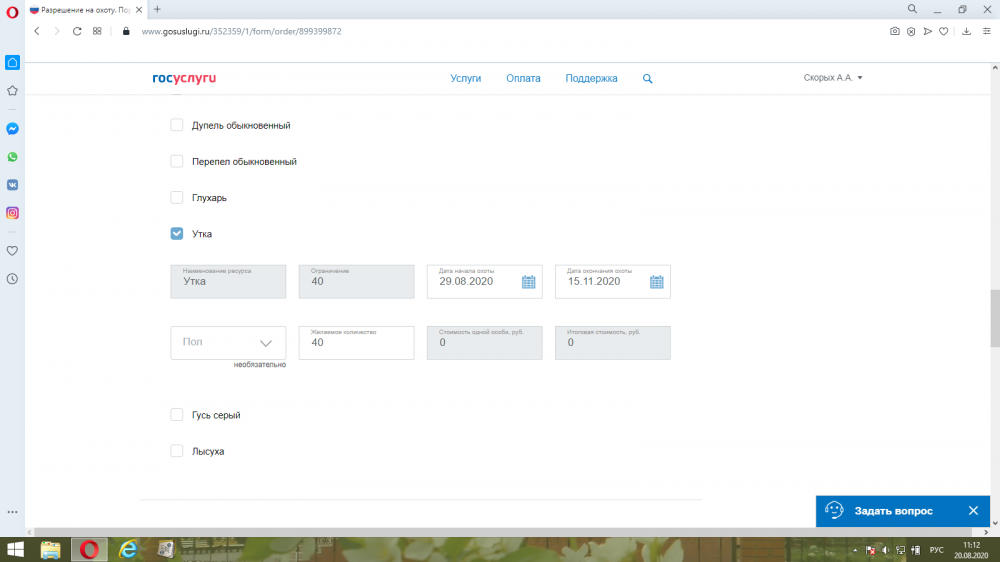The height and width of the screenshot is (562, 1000).
Task: Open File Explorer from taskbar
Action: (50, 549)
